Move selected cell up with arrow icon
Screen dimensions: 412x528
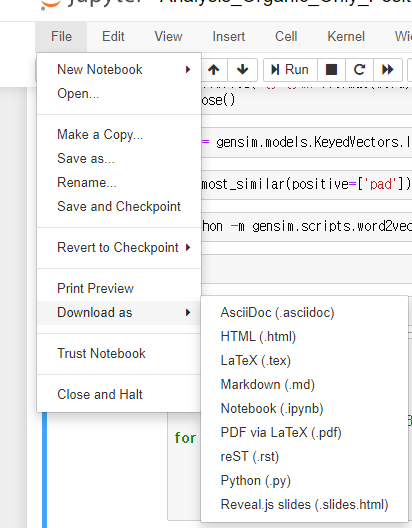pyautogui.click(x=214, y=70)
